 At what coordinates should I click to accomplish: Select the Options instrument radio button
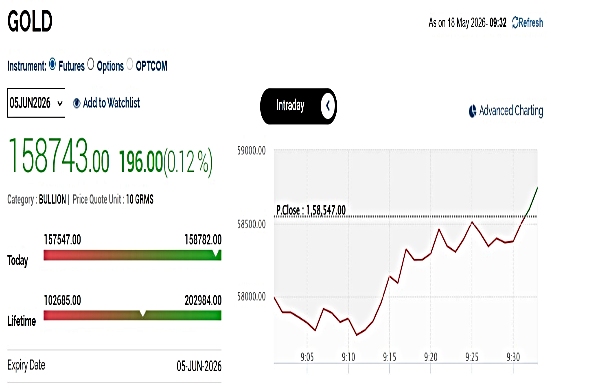[x=90, y=64]
